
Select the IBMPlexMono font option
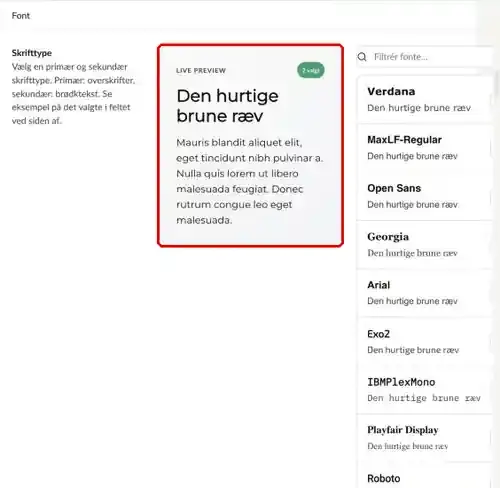pos(424,390)
